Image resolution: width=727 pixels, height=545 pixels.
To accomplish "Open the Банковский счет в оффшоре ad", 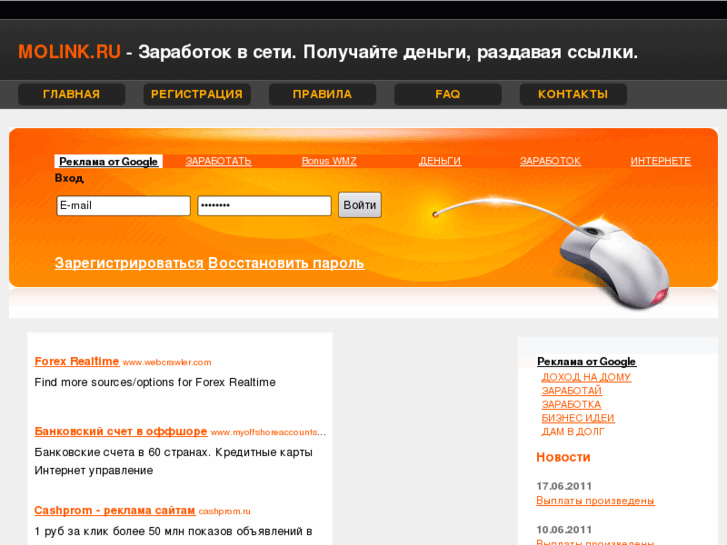I will click(121, 431).
